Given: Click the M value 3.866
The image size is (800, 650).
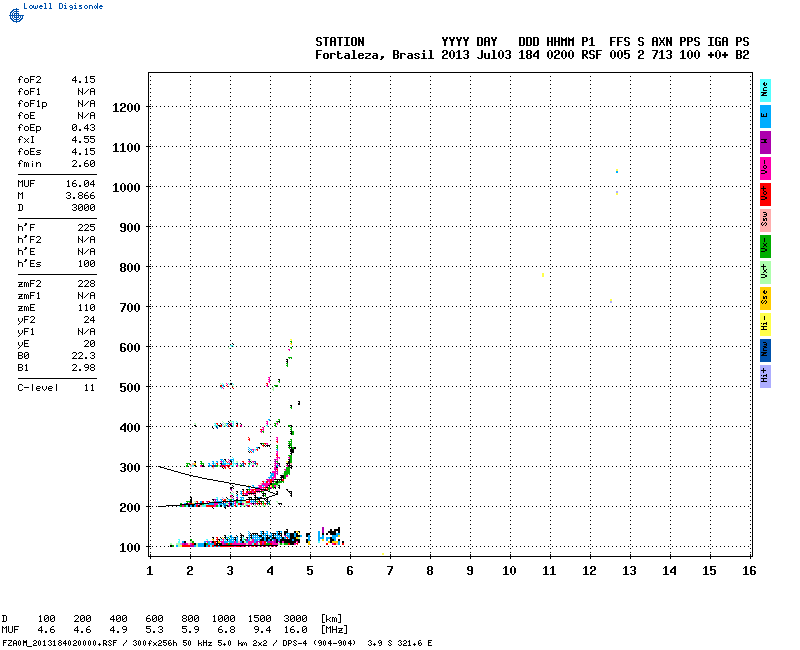Looking at the screenshot, I should point(81,195).
